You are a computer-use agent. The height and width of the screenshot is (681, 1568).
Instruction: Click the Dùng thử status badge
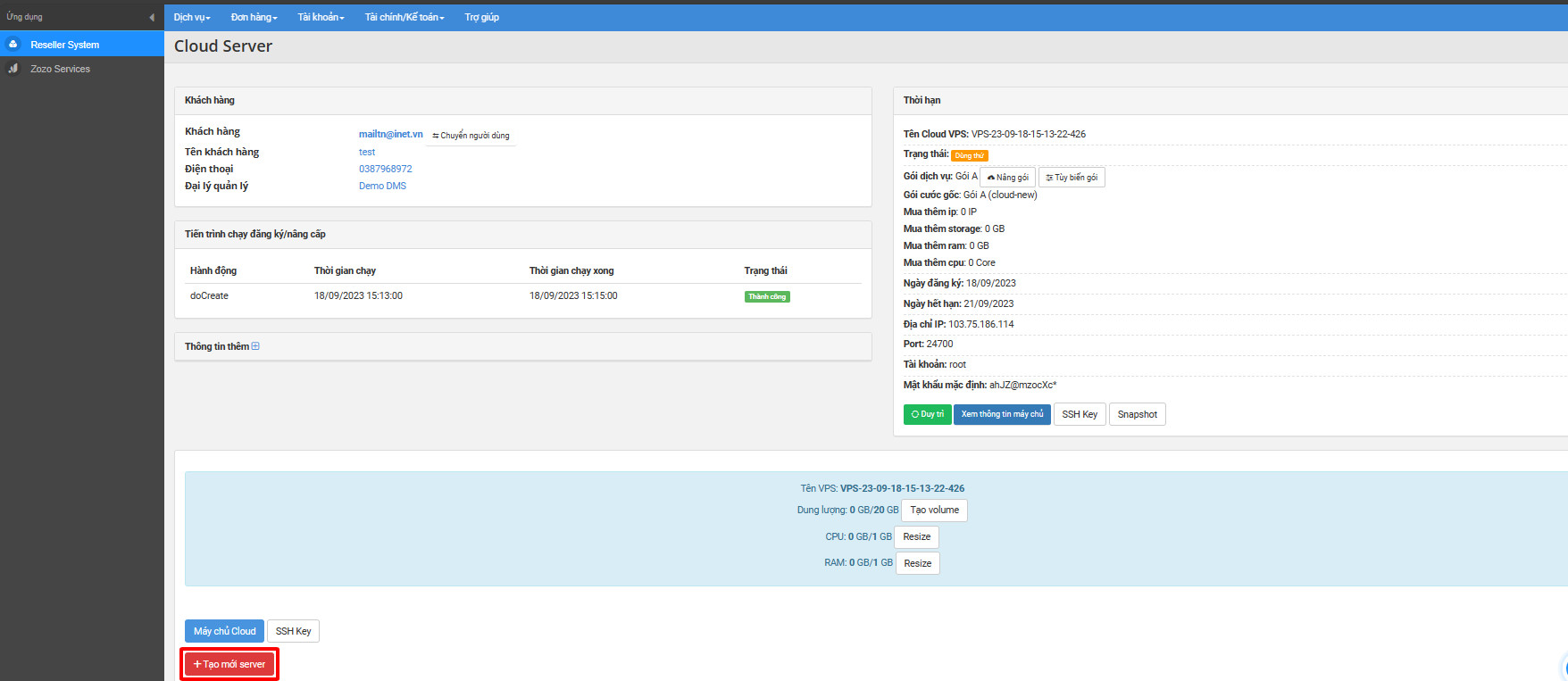coord(970,155)
